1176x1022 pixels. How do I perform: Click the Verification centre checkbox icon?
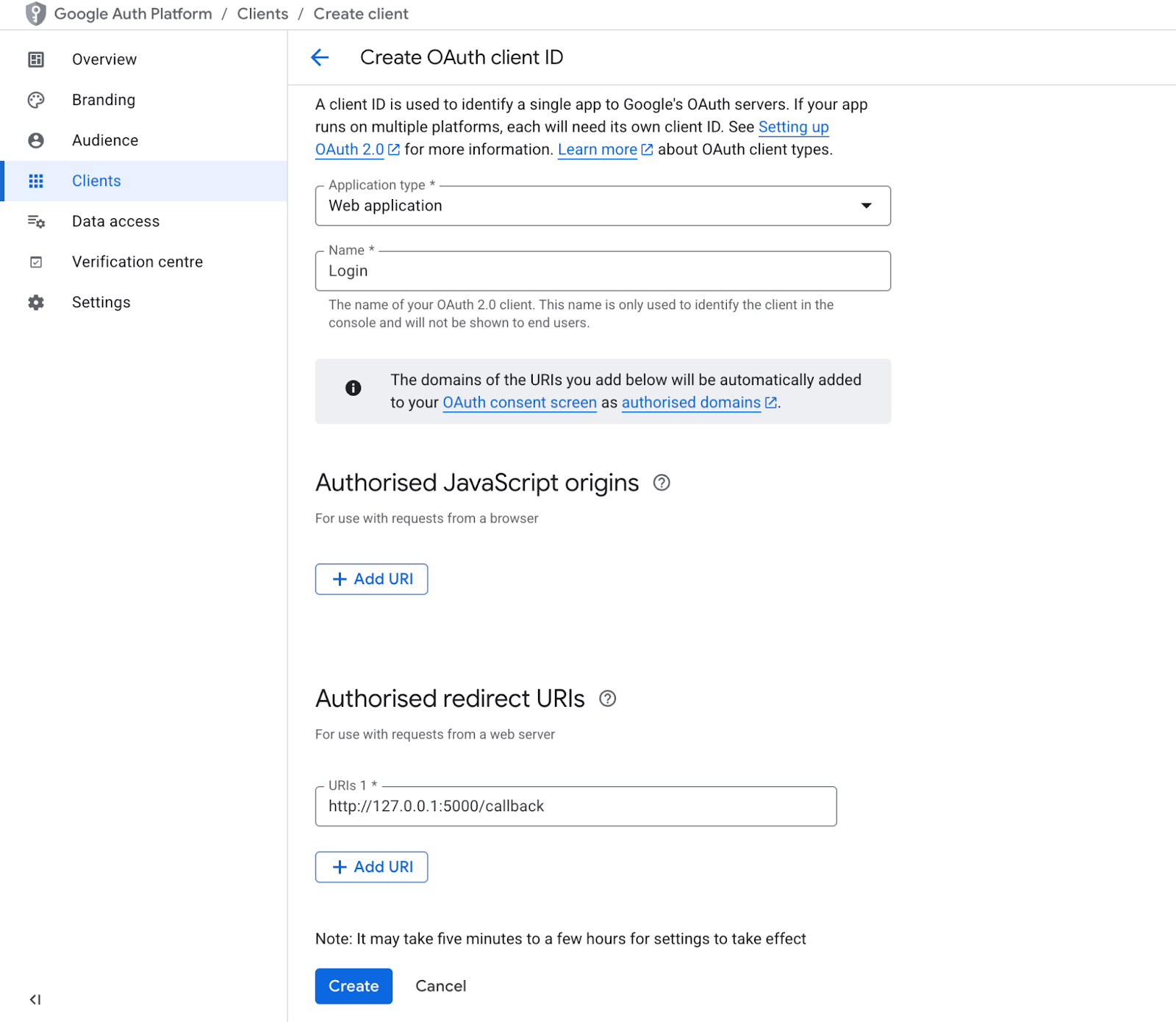36,262
